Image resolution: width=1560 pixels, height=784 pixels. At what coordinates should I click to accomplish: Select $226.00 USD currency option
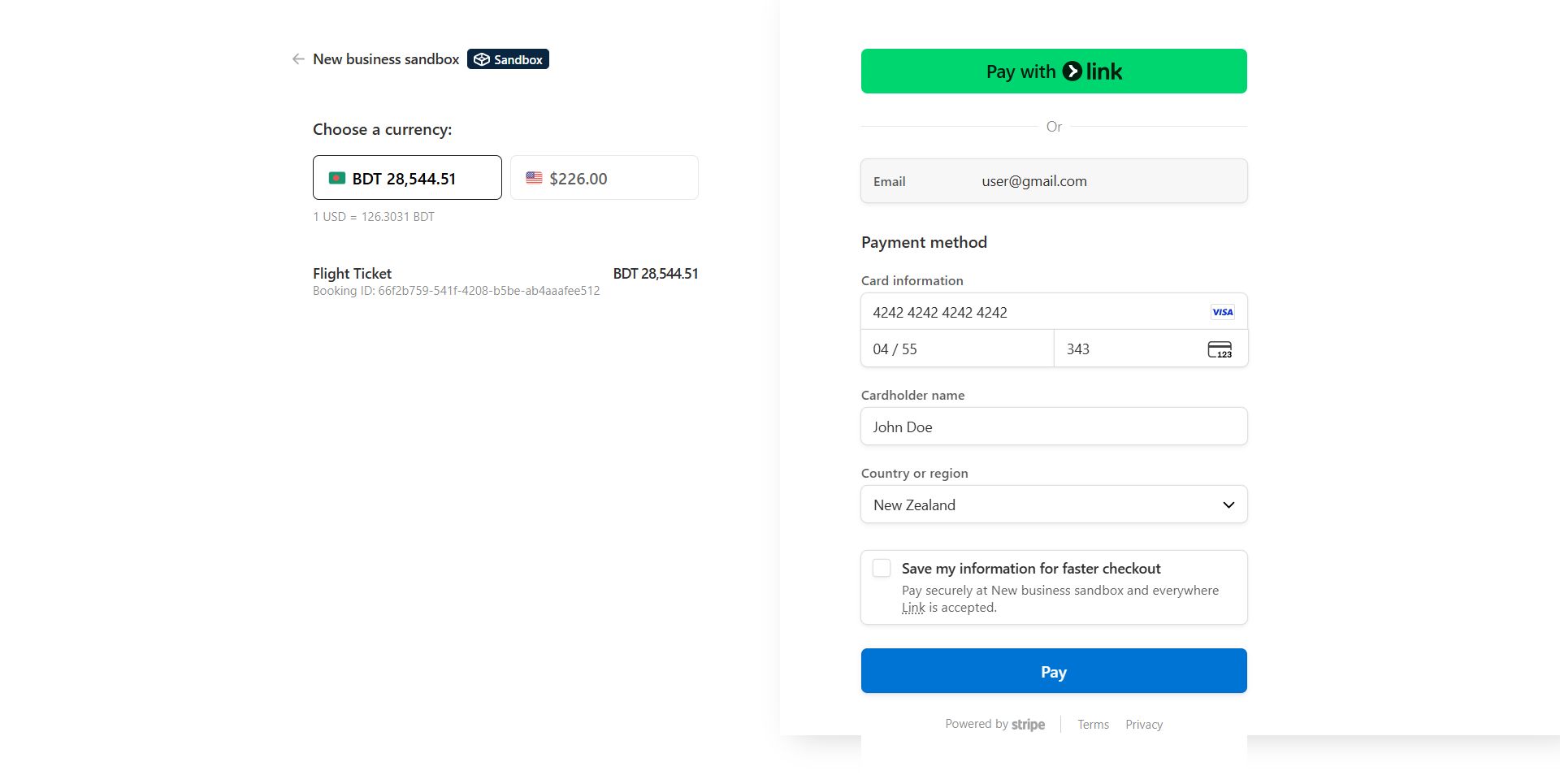click(x=604, y=178)
